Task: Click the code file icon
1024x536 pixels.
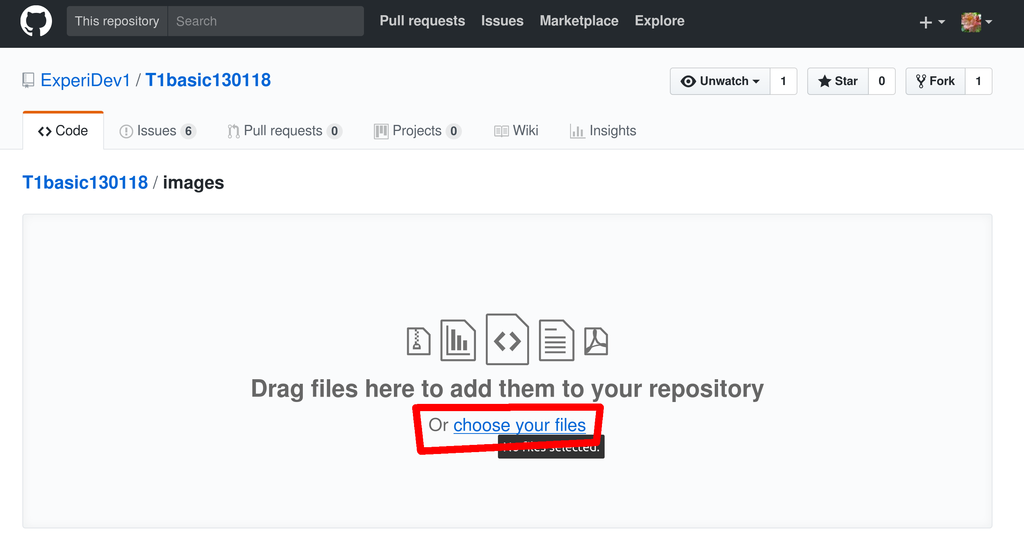Action: [507, 339]
